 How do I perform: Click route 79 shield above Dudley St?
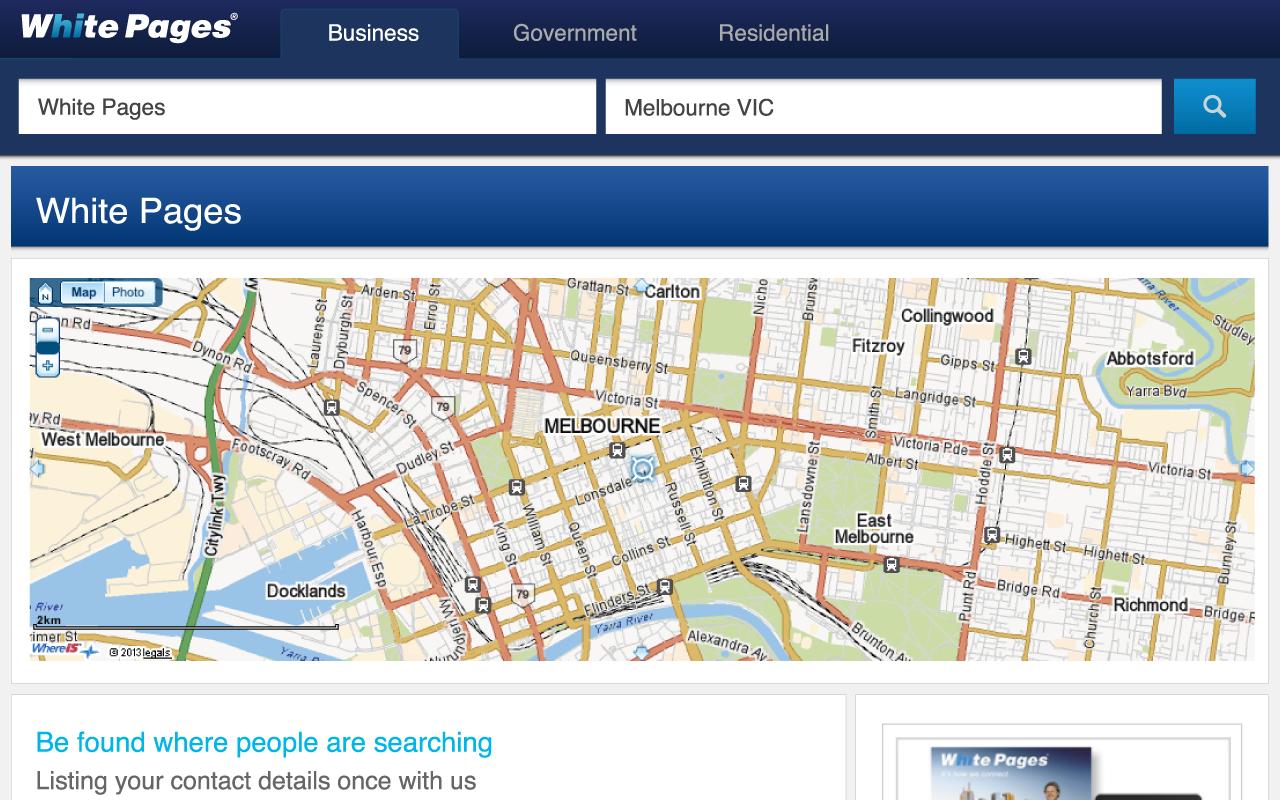[x=443, y=406]
